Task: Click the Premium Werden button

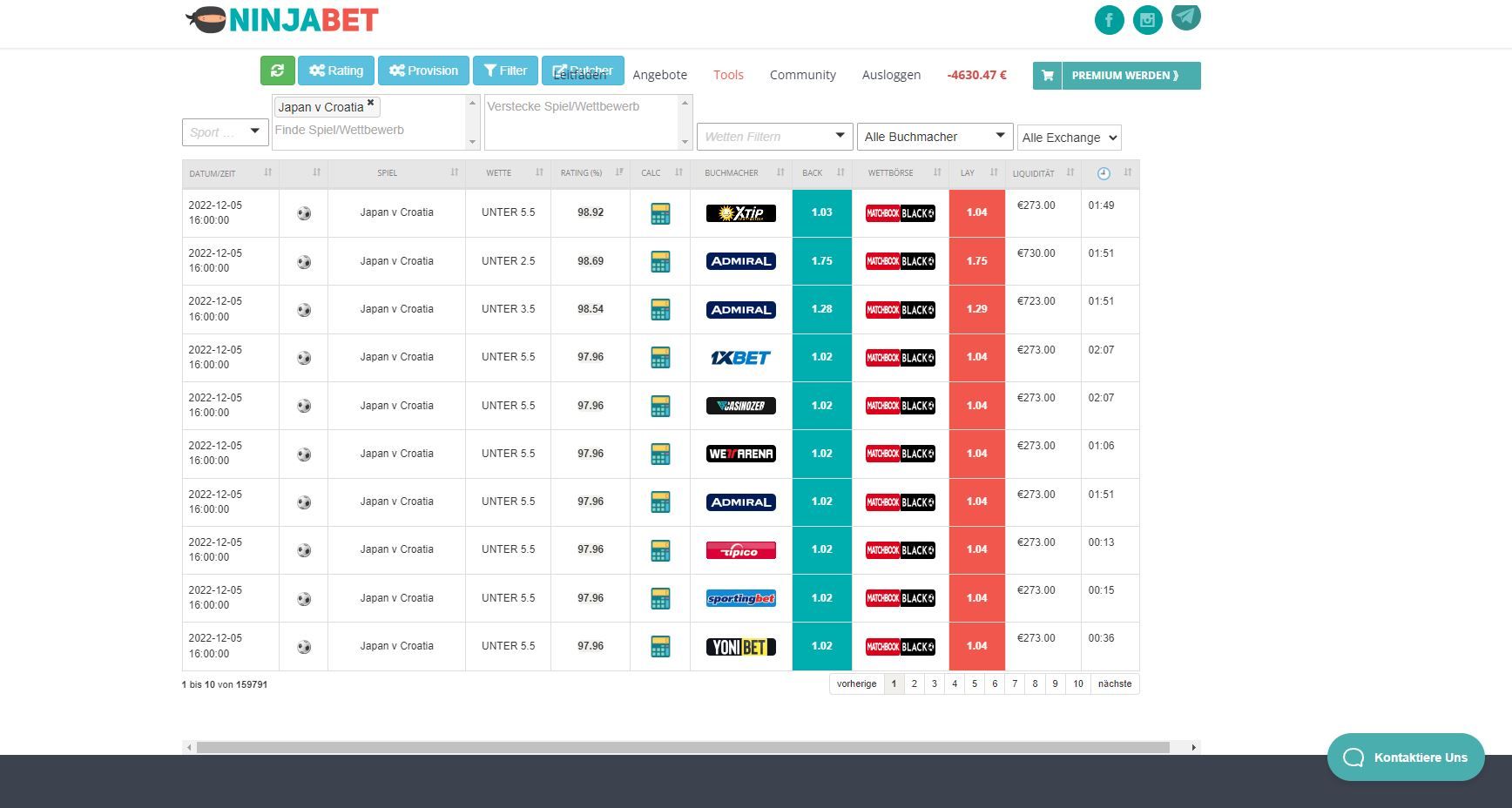Action: point(1117,76)
